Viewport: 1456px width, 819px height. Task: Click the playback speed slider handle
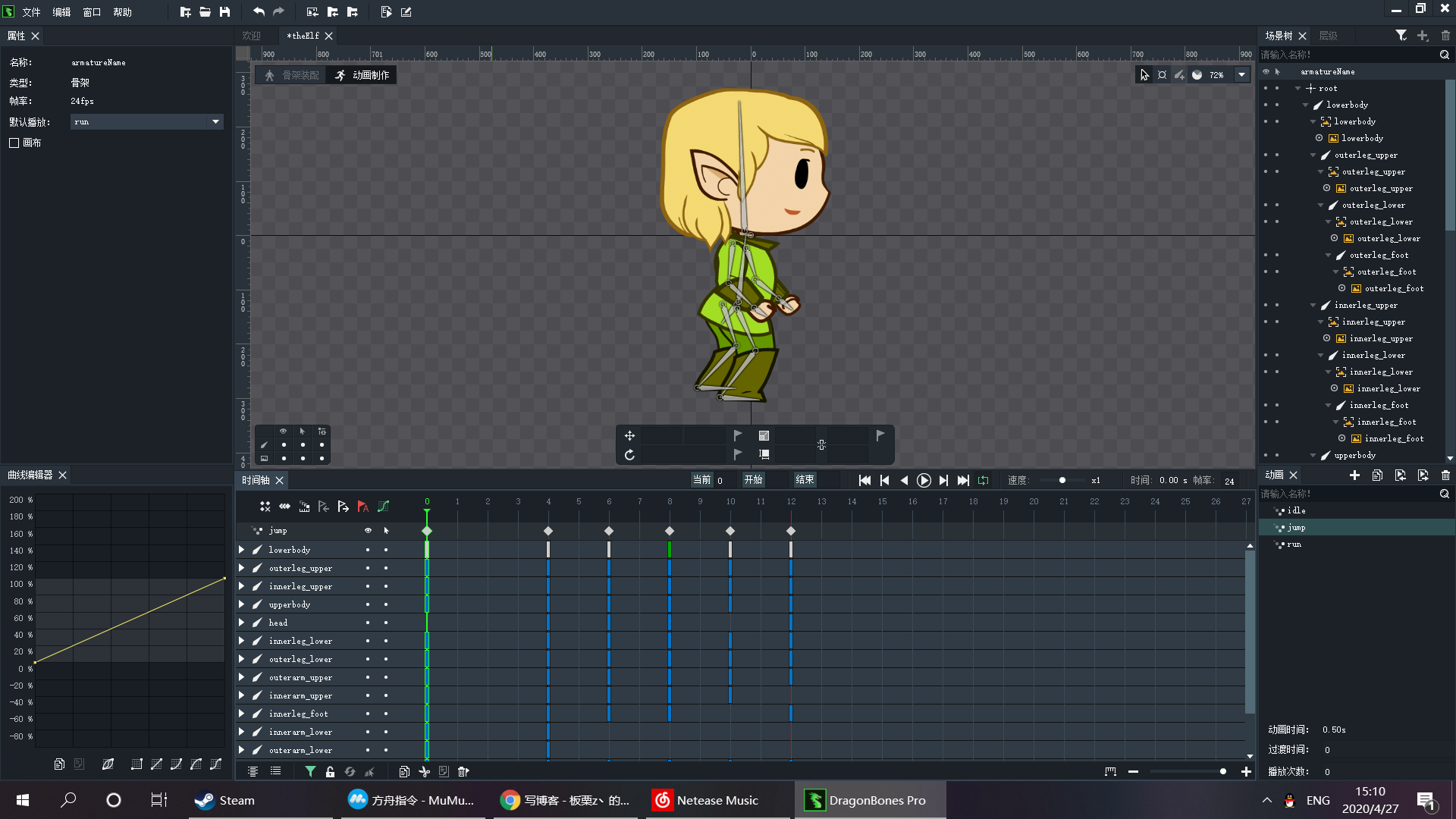(1062, 480)
